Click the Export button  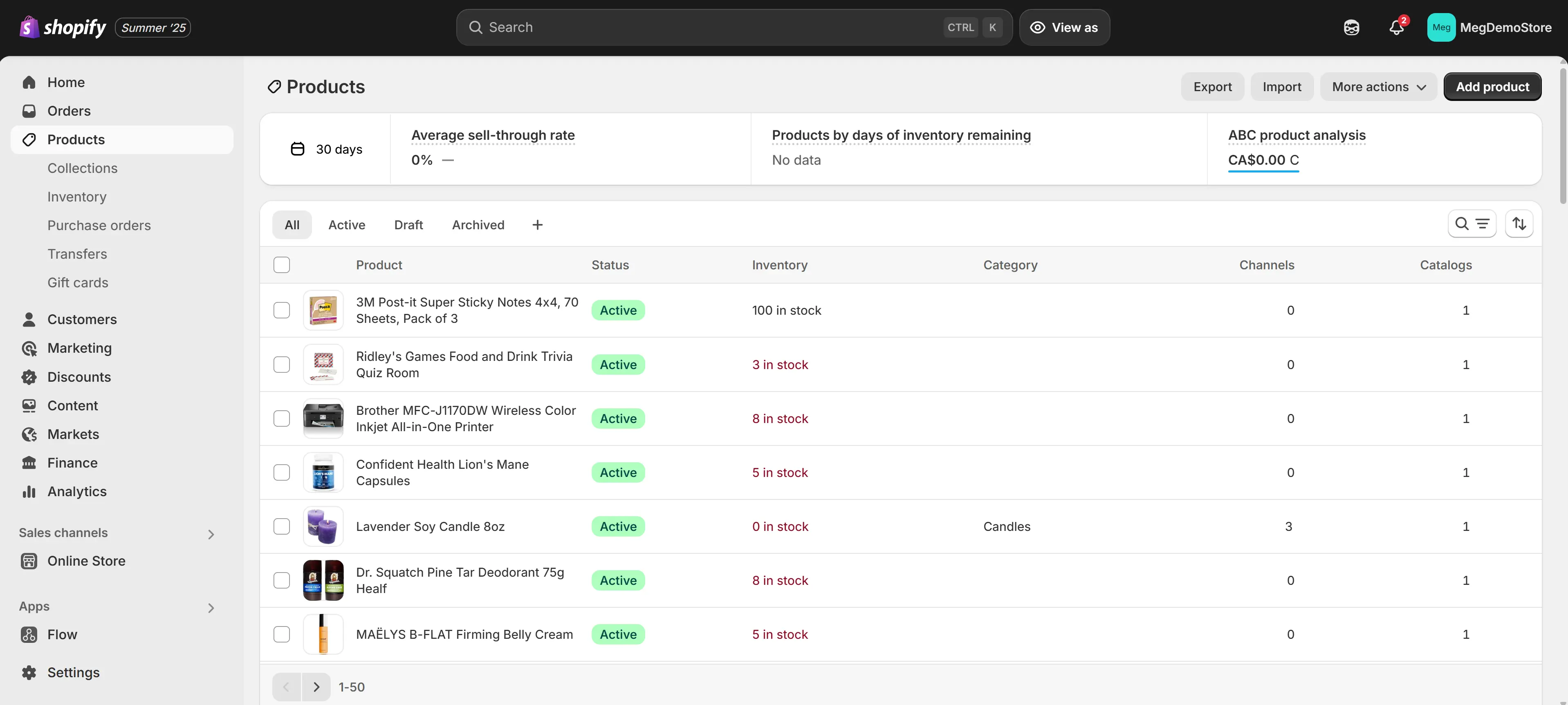coord(1212,86)
